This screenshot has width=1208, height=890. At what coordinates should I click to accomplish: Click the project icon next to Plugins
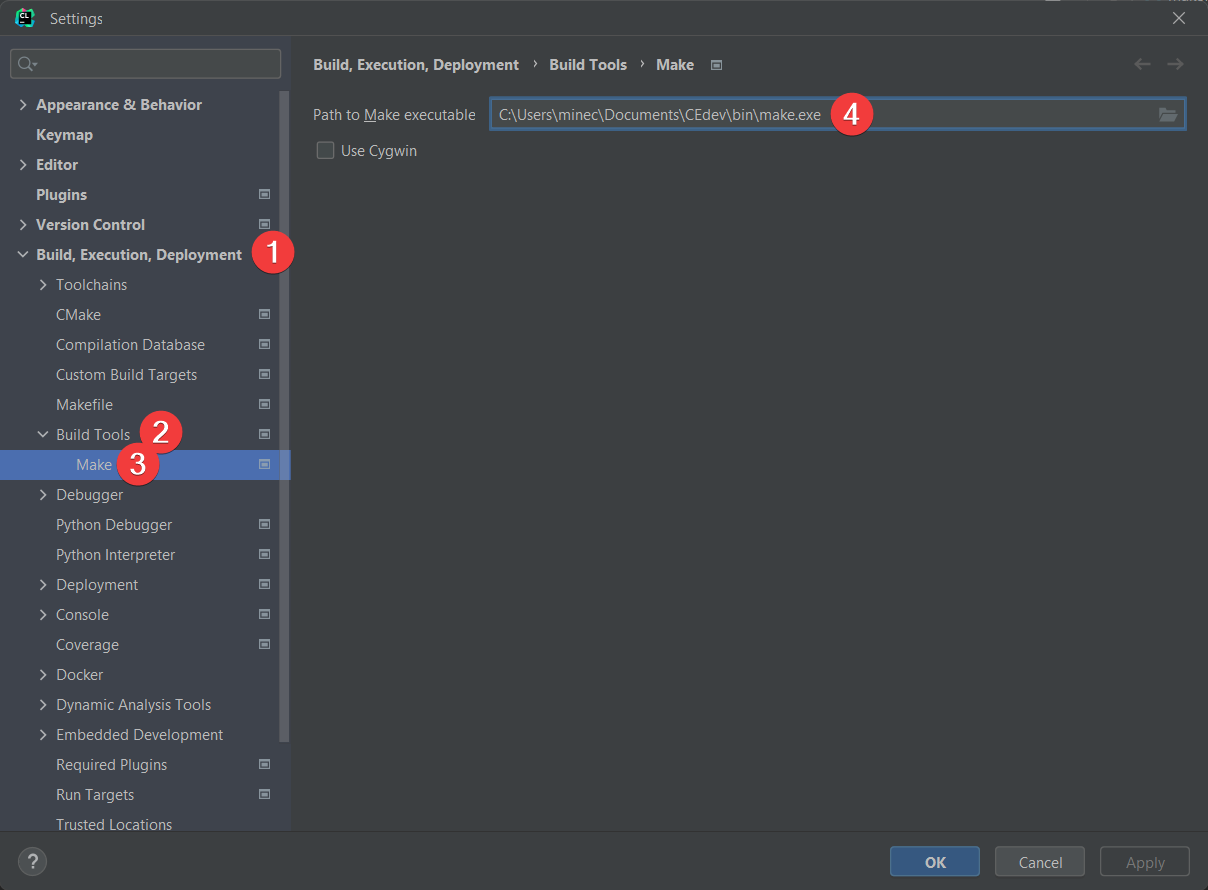coord(265,195)
